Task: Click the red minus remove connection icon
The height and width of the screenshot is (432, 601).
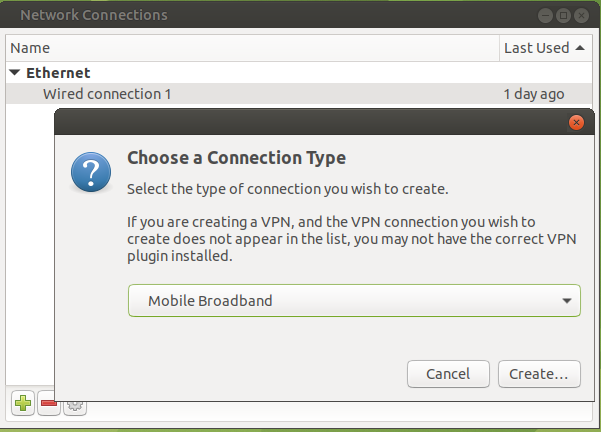Action: pos(48,403)
